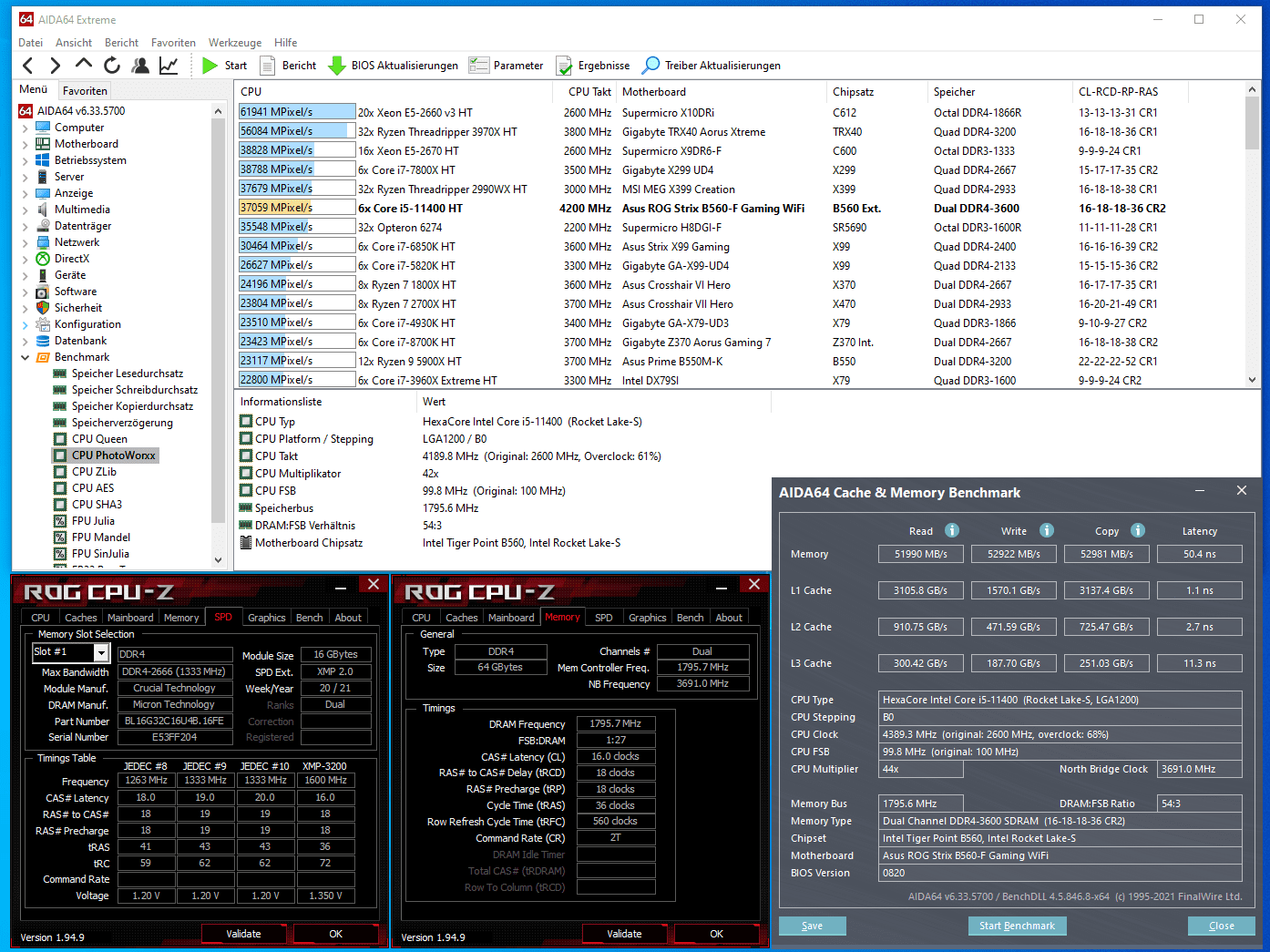1270x952 pixels.
Task: Click Treiber Aktualisierungen toolbar item
Action: 712,66
